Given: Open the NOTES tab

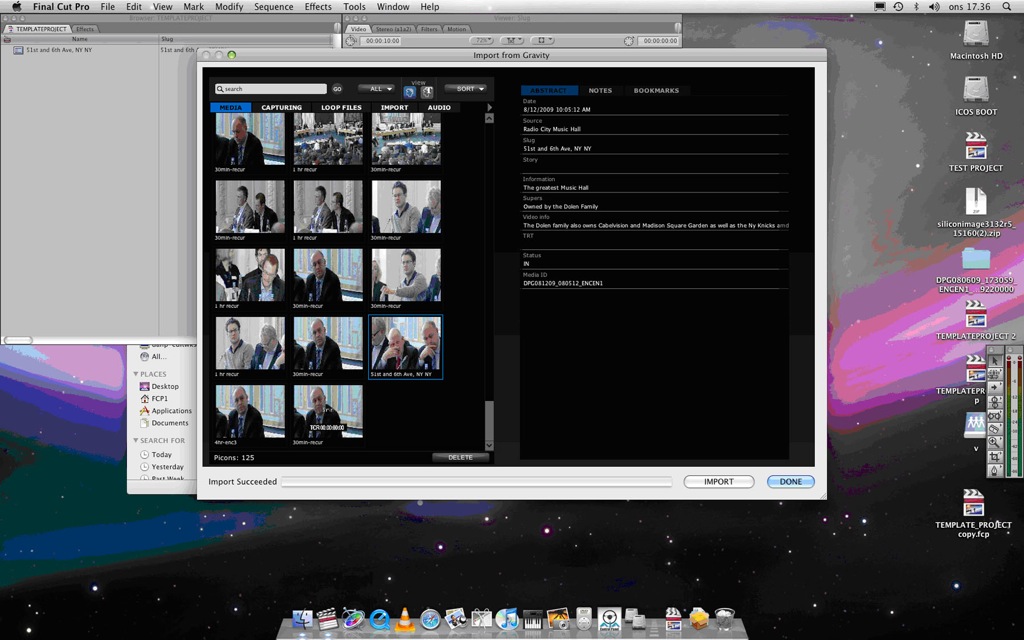Looking at the screenshot, I should [600, 91].
